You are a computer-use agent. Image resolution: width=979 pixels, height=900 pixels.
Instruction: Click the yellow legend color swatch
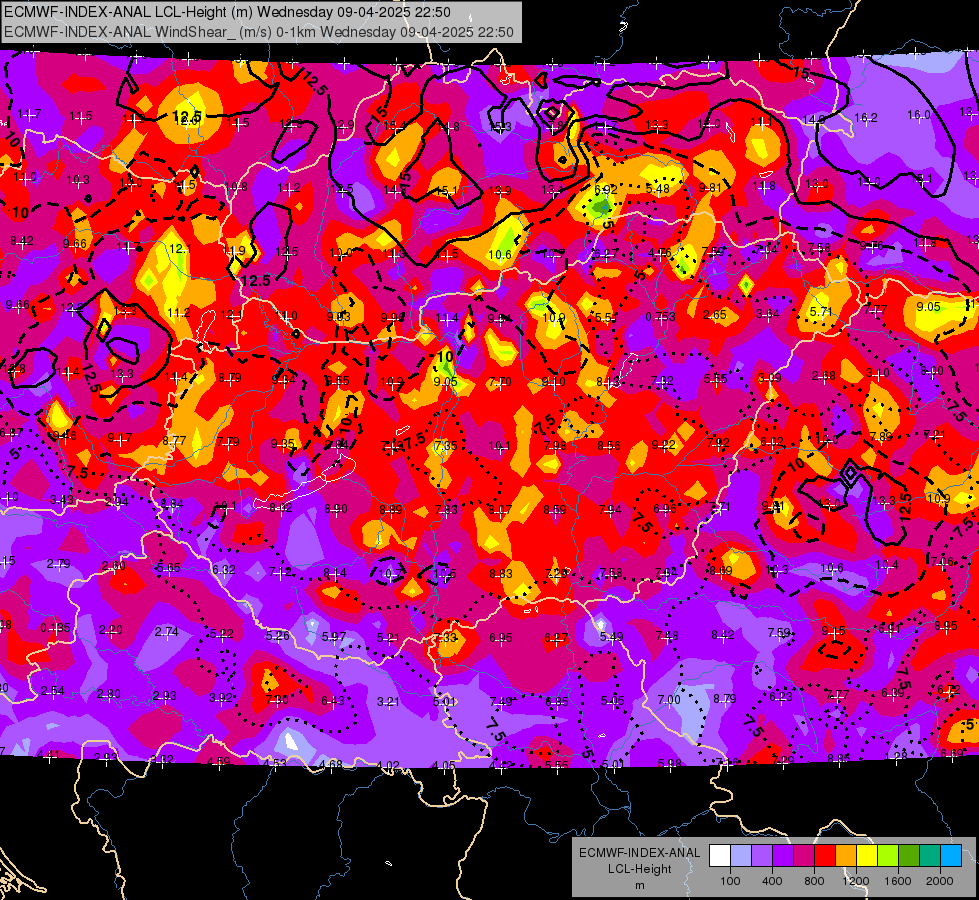point(867,855)
